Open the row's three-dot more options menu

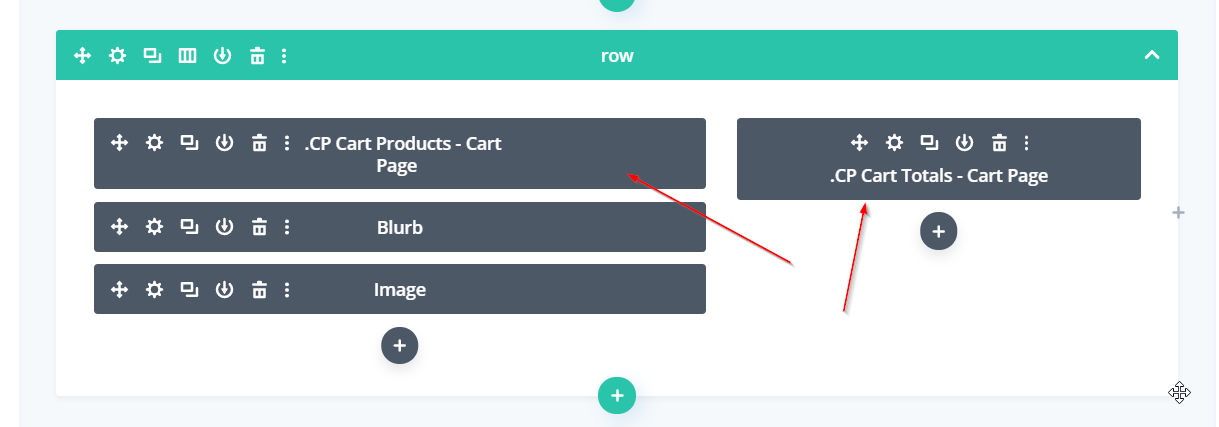[x=284, y=56]
